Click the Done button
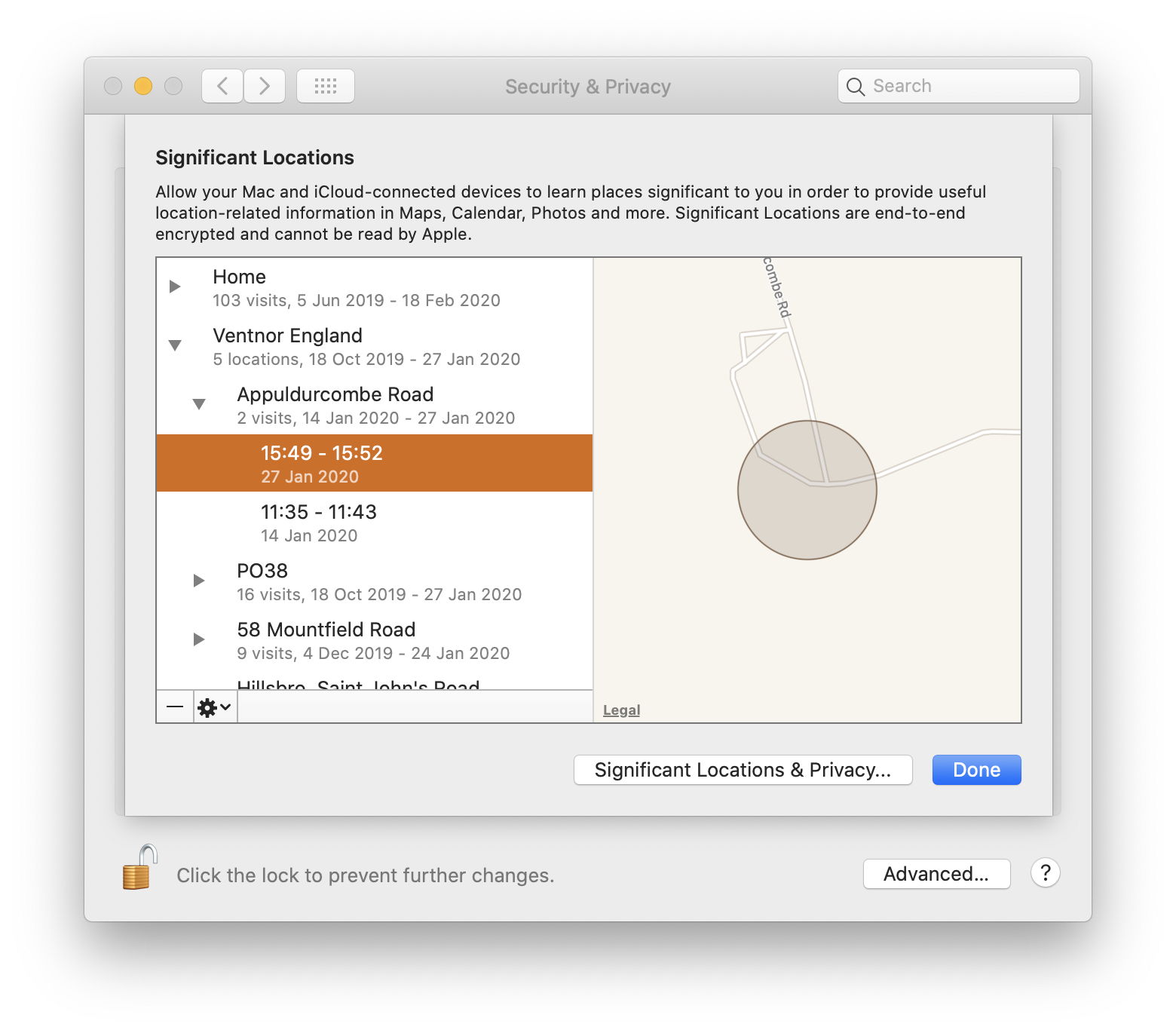 tap(976, 770)
